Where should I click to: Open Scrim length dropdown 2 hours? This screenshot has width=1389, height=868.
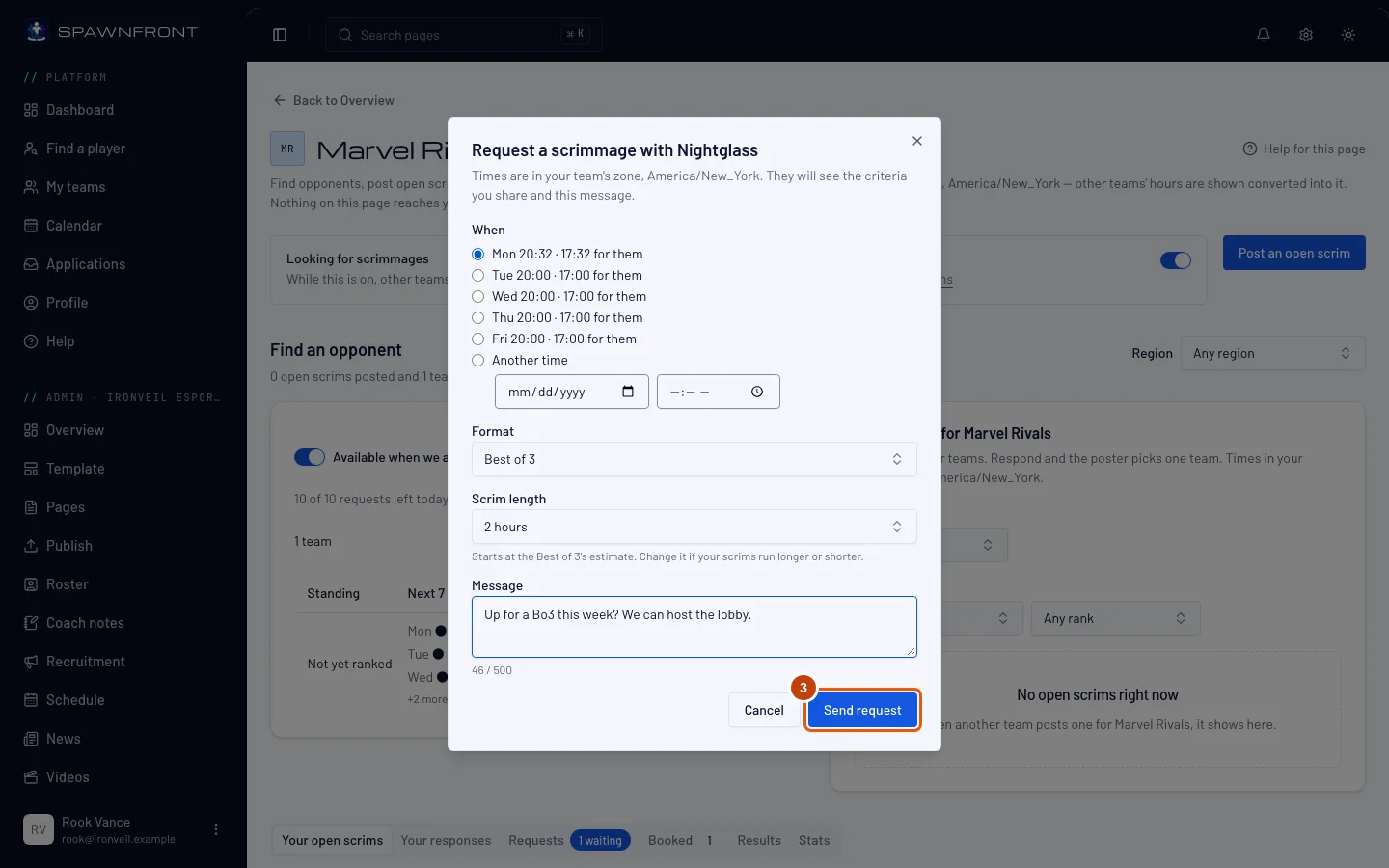(x=694, y=527)
